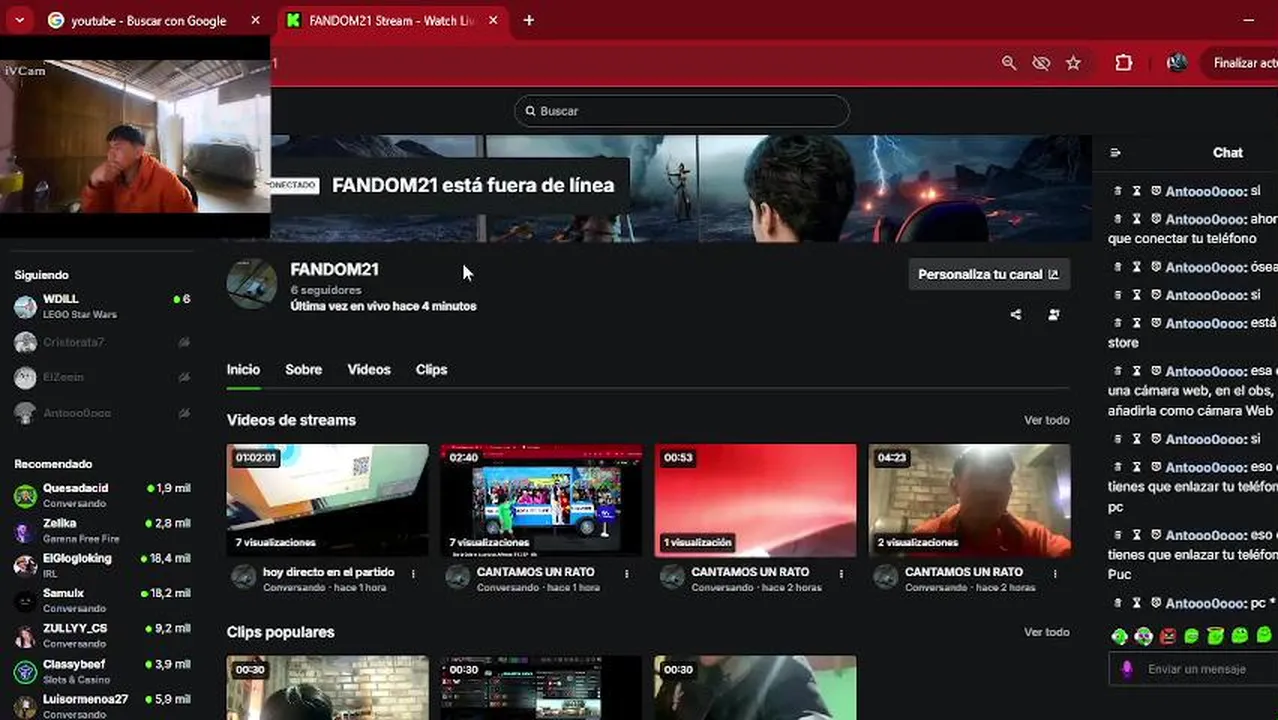This screenshot has height=720, width=1278.
Task: Click Antooo0ooo username in the first chat message
Action: (x=1206, y=191)
